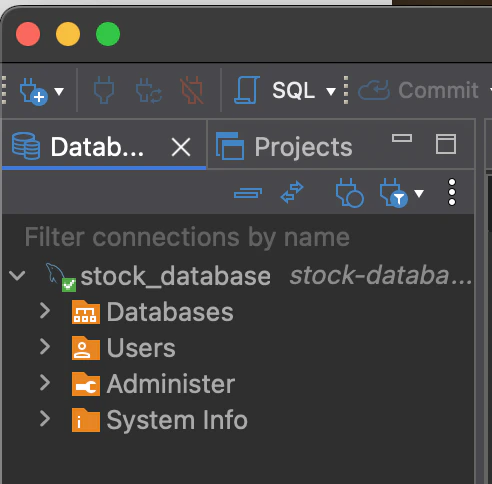Image resolution: width=492 pixels, height=484 pixels.
Task: Open the connection filter dropdown arrow
Action: (419, 193)
